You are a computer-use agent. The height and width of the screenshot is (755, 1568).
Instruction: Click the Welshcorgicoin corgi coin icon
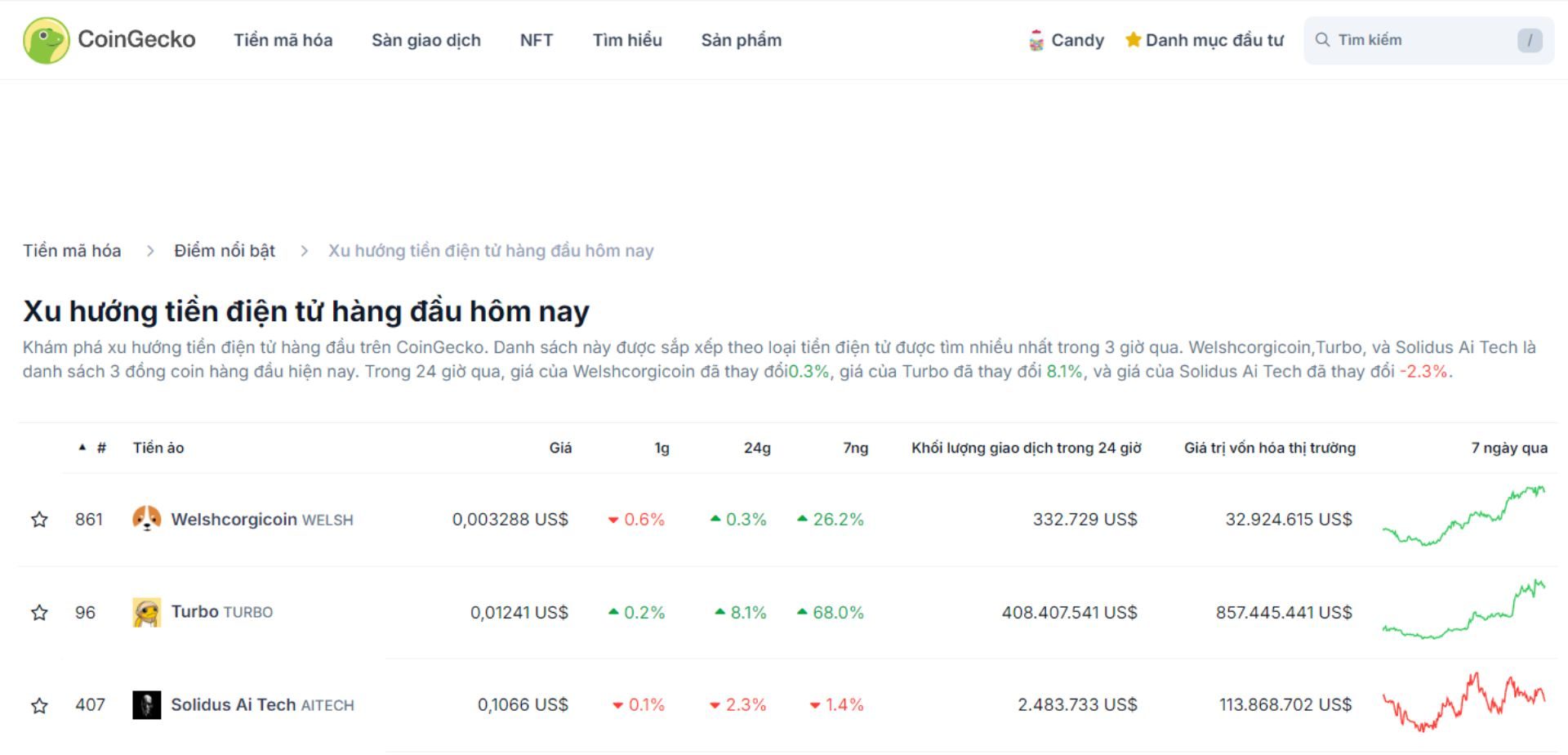tap(145, 519)
